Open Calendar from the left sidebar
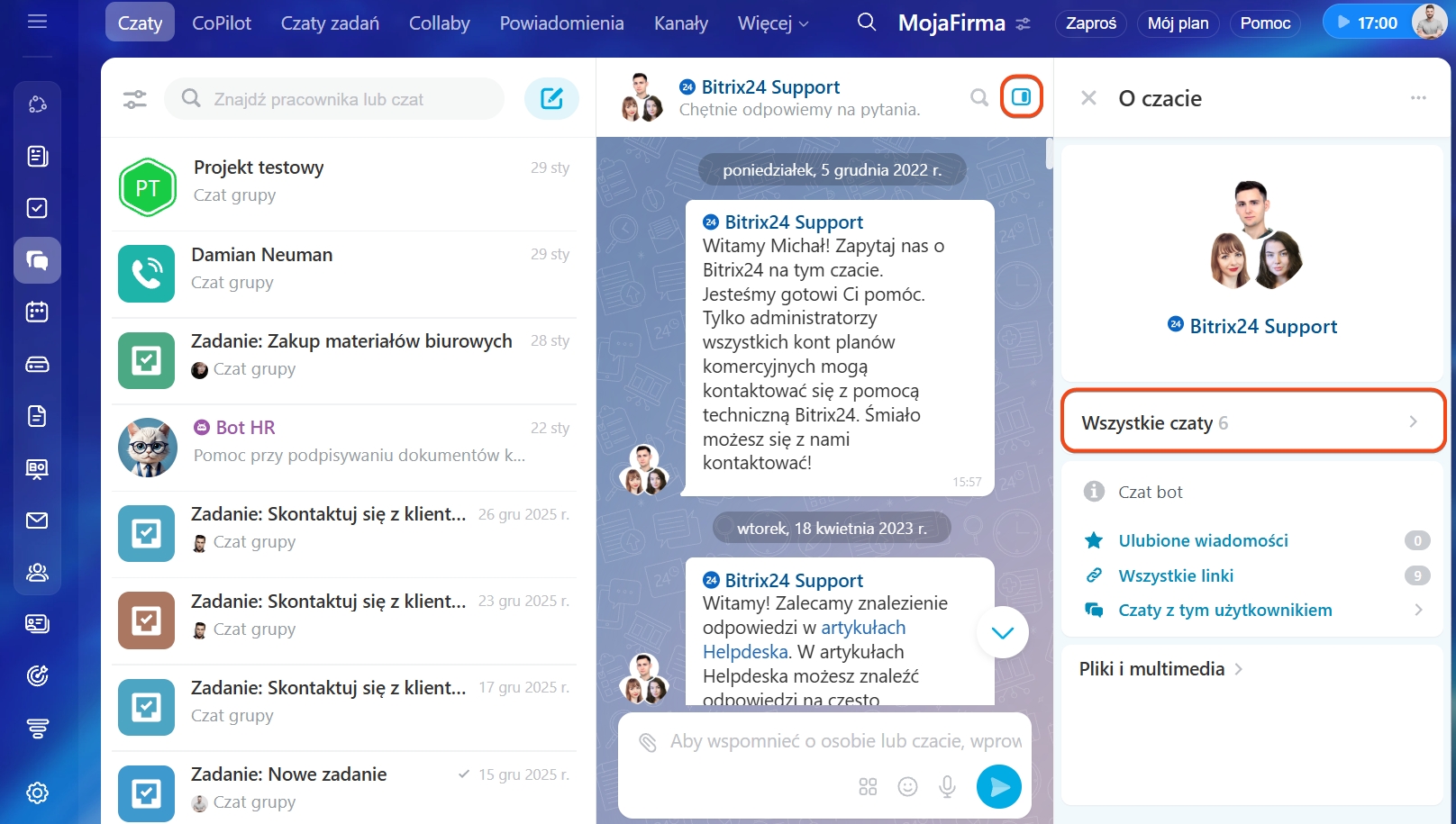 tap(37, 312)
